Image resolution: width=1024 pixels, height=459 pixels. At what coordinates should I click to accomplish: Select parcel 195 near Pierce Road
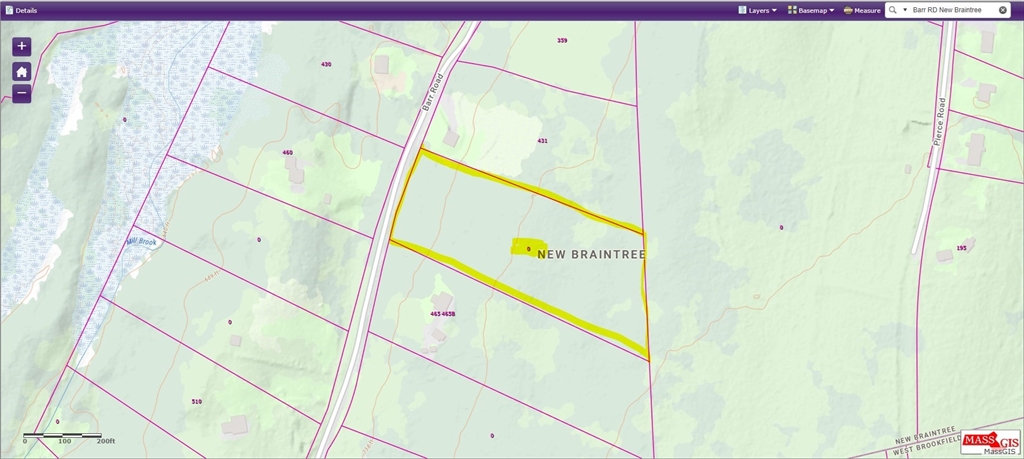pyautogui.click(x=961, y=248)
